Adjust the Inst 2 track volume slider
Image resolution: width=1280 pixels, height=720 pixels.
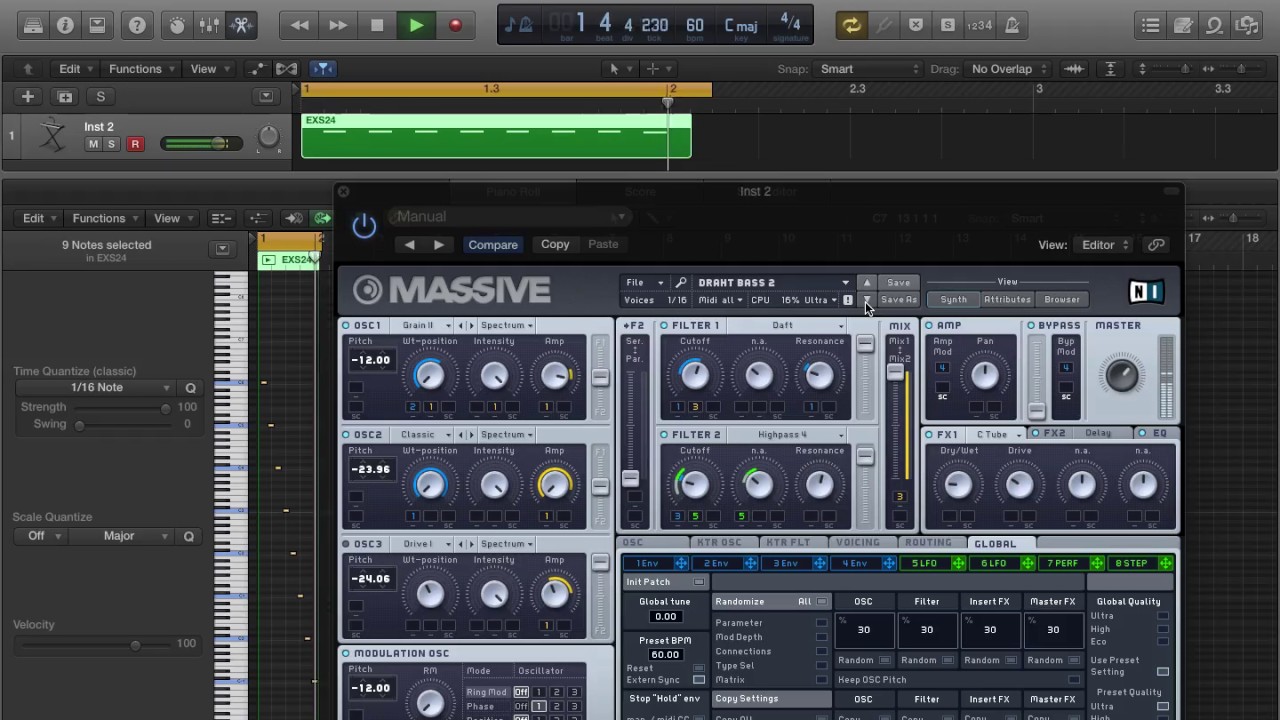200,144
